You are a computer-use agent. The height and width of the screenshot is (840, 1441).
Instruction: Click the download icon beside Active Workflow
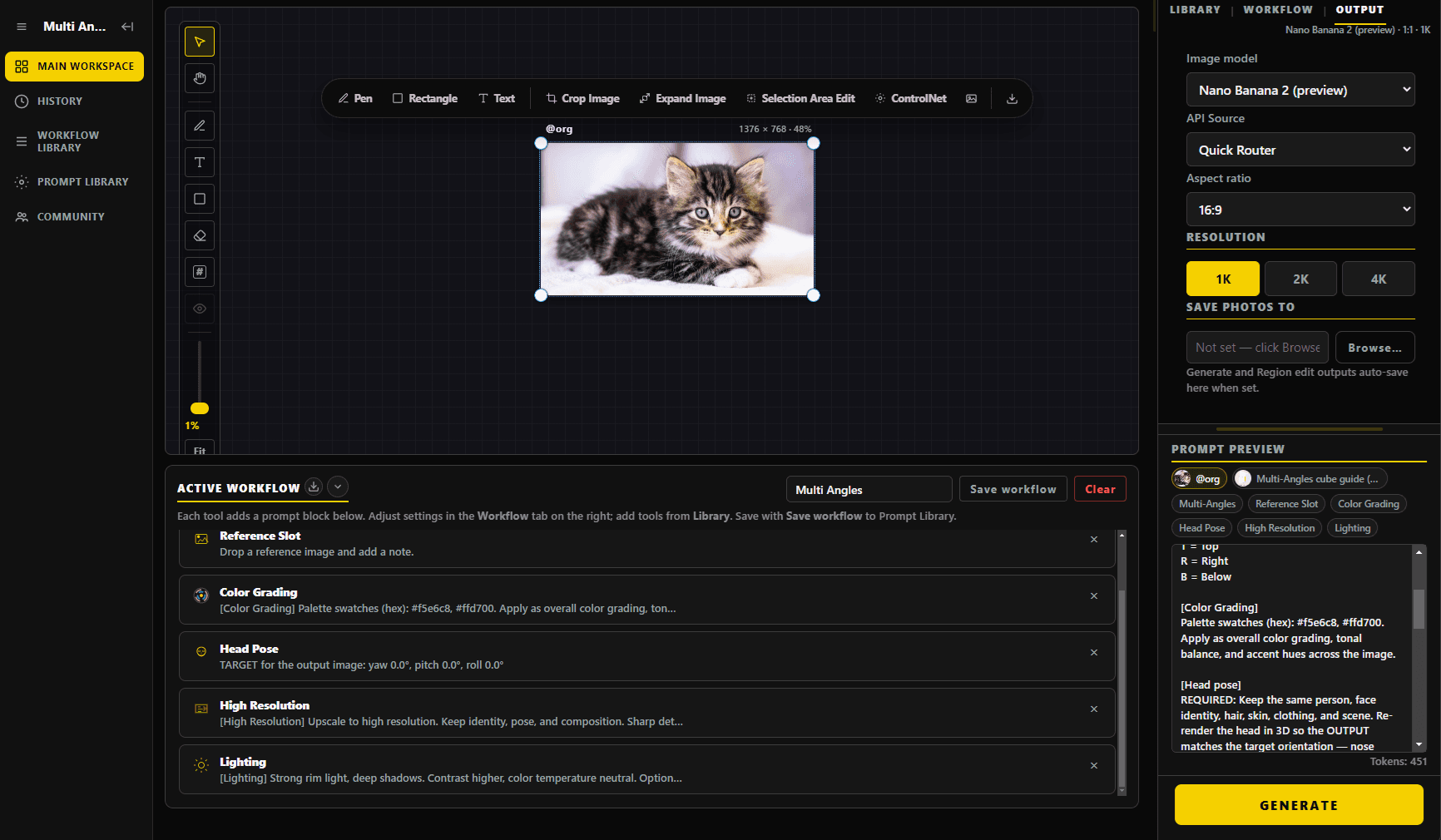click(x=314, y=487)
